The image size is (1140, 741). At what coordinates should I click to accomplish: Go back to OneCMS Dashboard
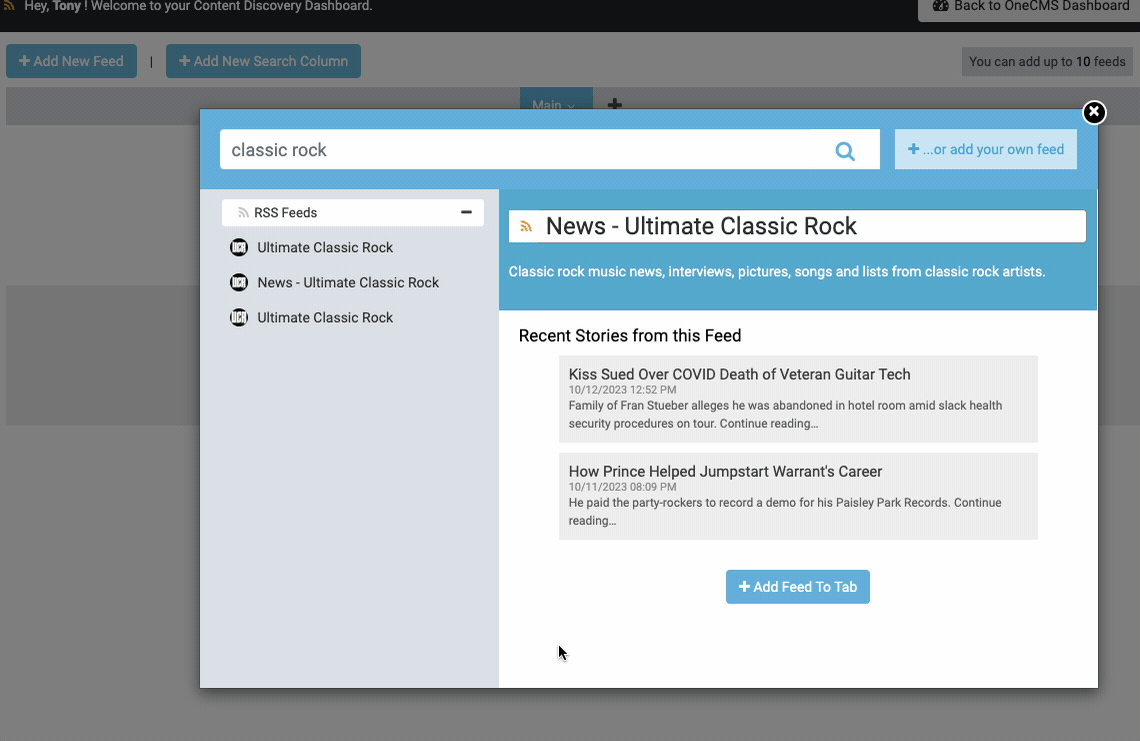[x=1029, y=7]
